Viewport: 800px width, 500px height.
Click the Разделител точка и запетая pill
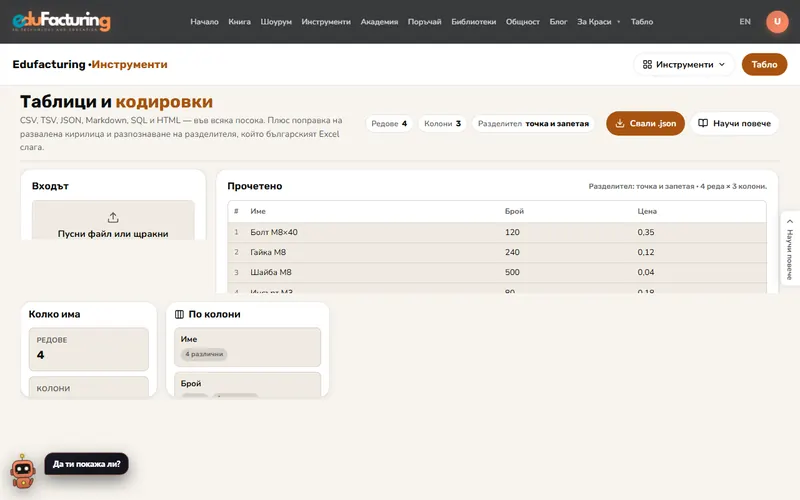pos(533,123)
